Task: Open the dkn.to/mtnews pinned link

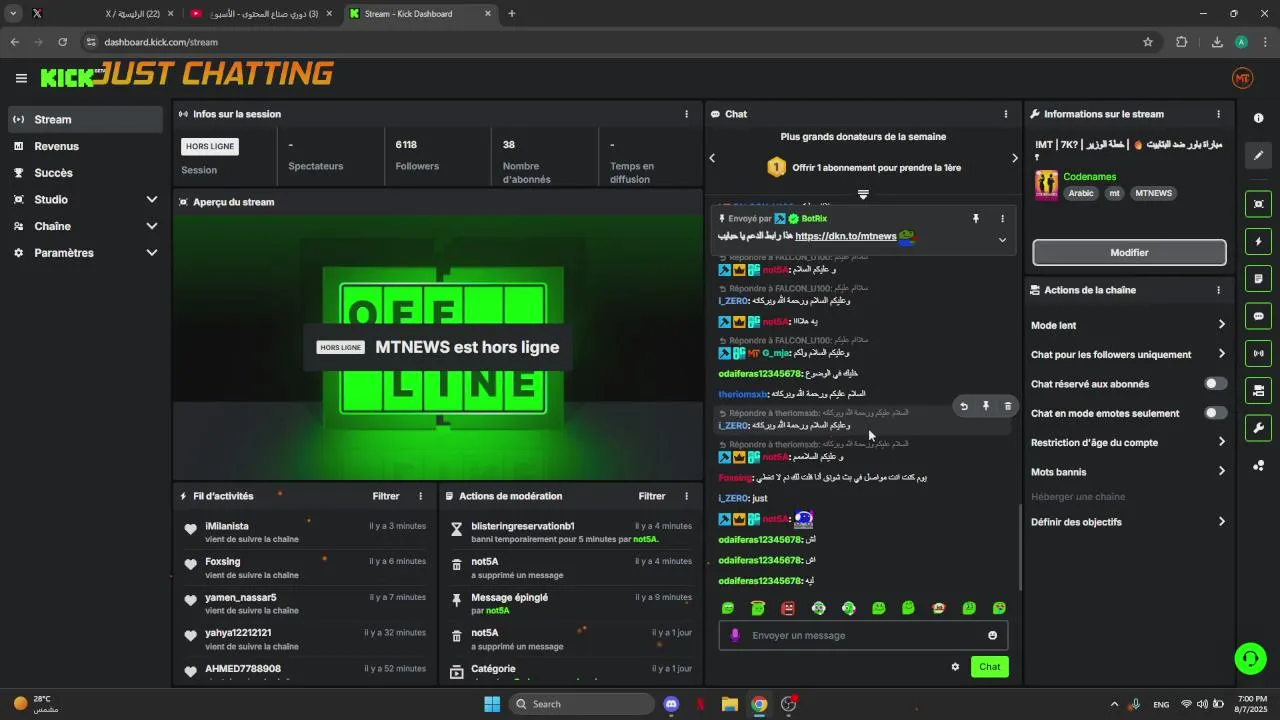Action: 845,236
